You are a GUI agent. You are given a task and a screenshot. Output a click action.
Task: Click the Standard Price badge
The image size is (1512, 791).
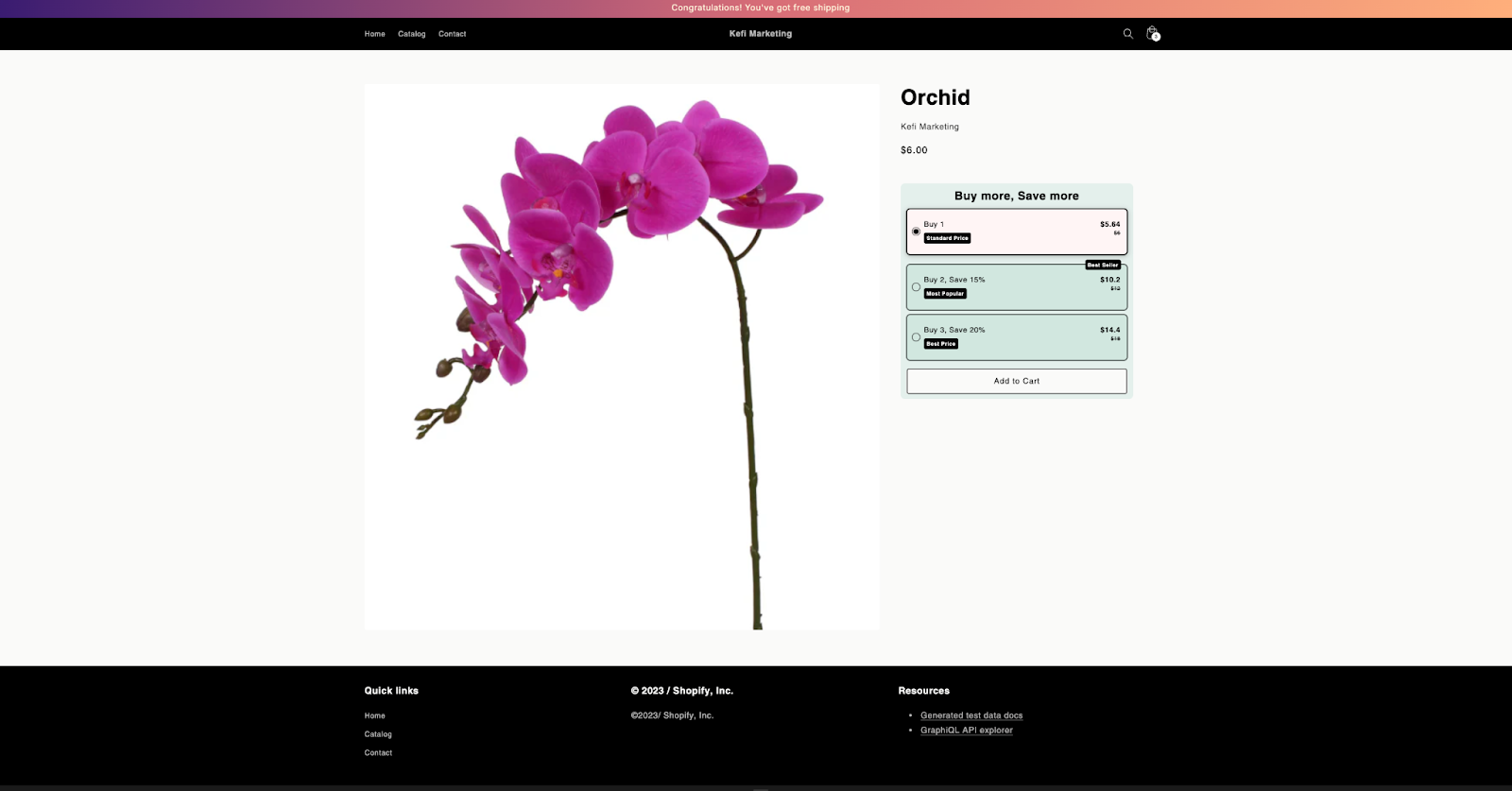click(947, 238)
